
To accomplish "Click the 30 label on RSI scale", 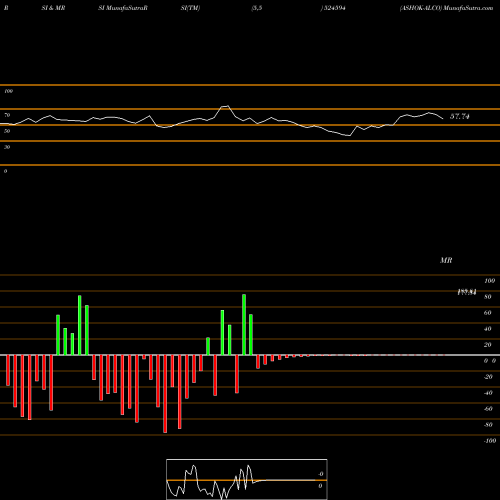I will coord(7,147).
